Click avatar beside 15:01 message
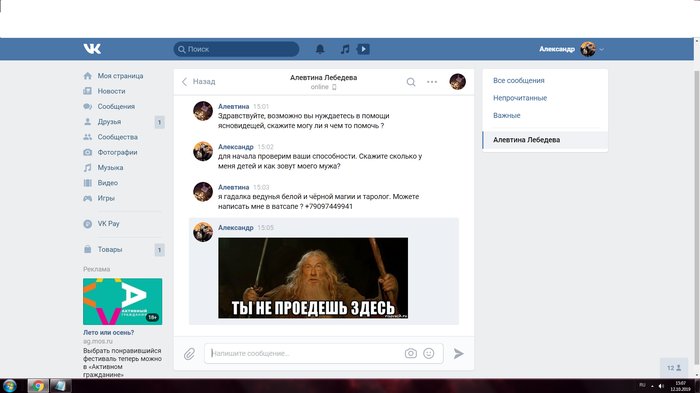 click(x=203, y=111)
